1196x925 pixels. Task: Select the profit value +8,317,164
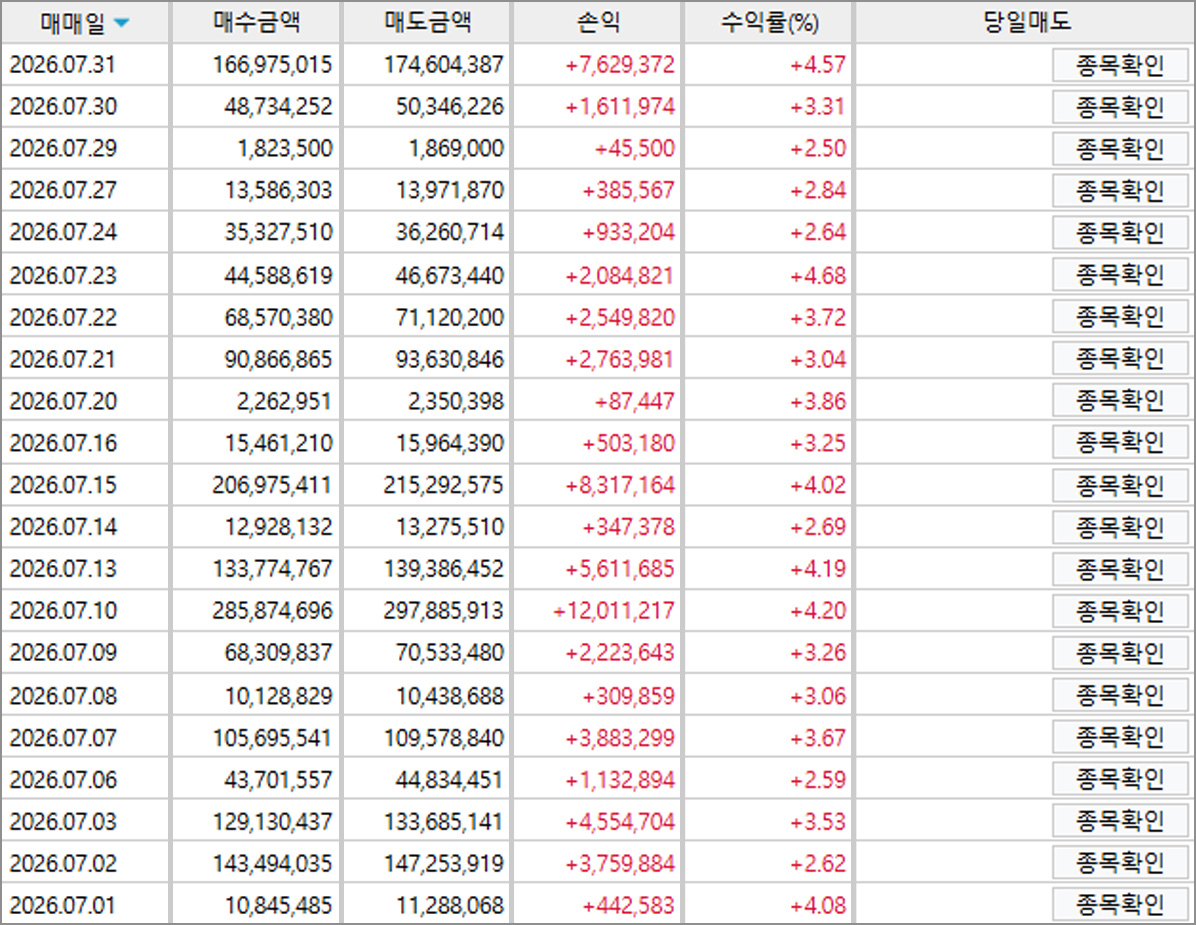(x=620, y=485)
